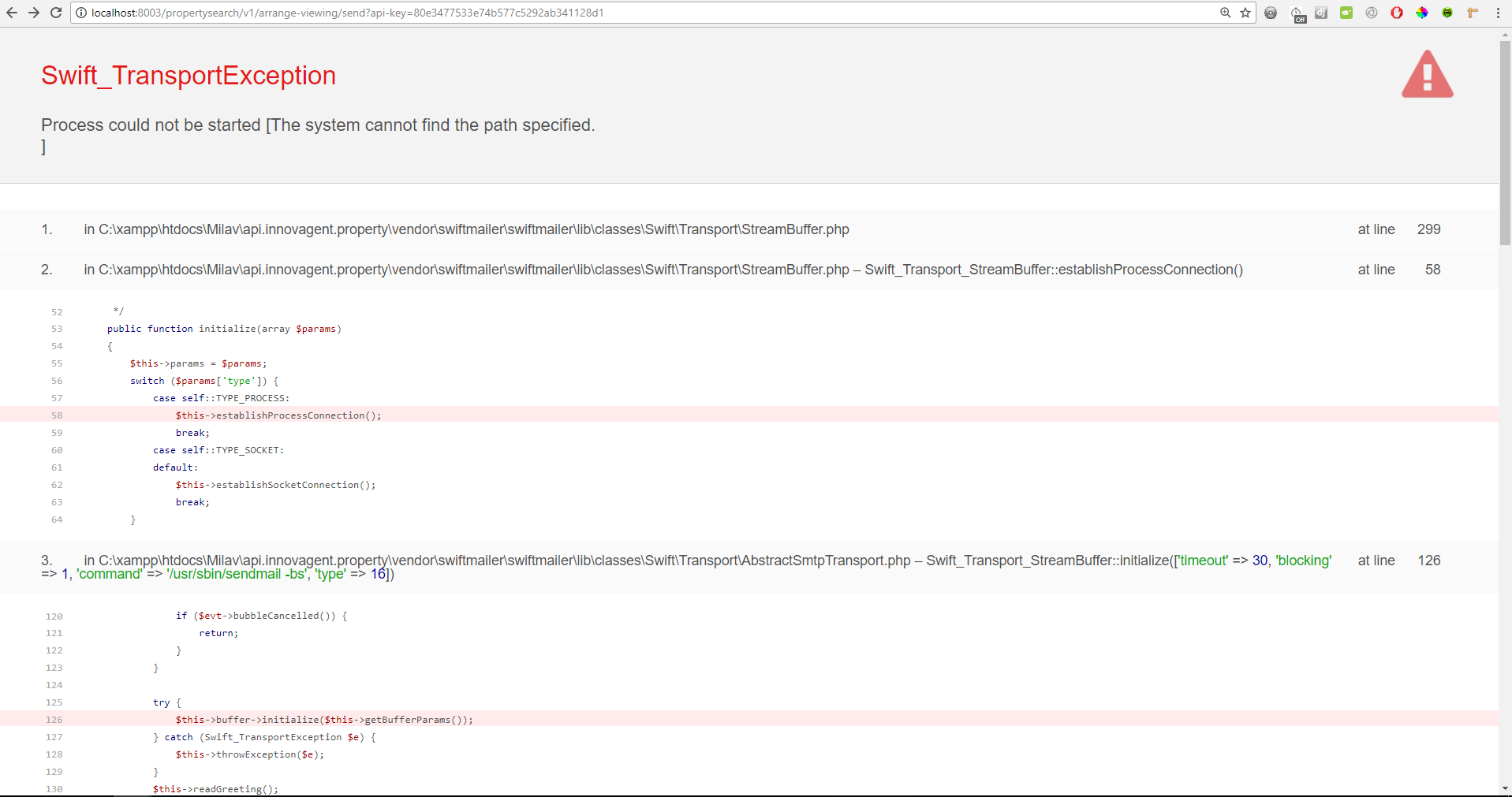Click line number 126 in trace 3 header

coord(1428,561)
